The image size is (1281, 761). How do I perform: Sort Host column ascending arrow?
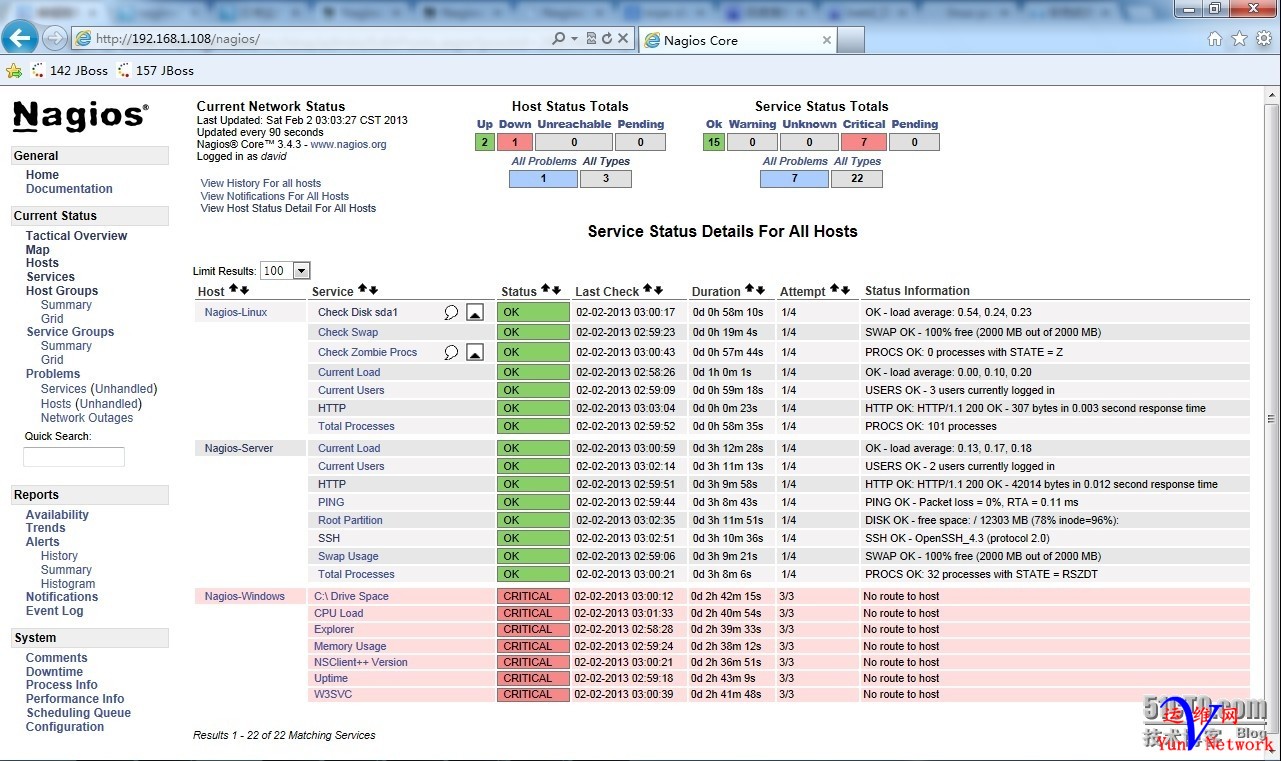[x=233, y=290]
